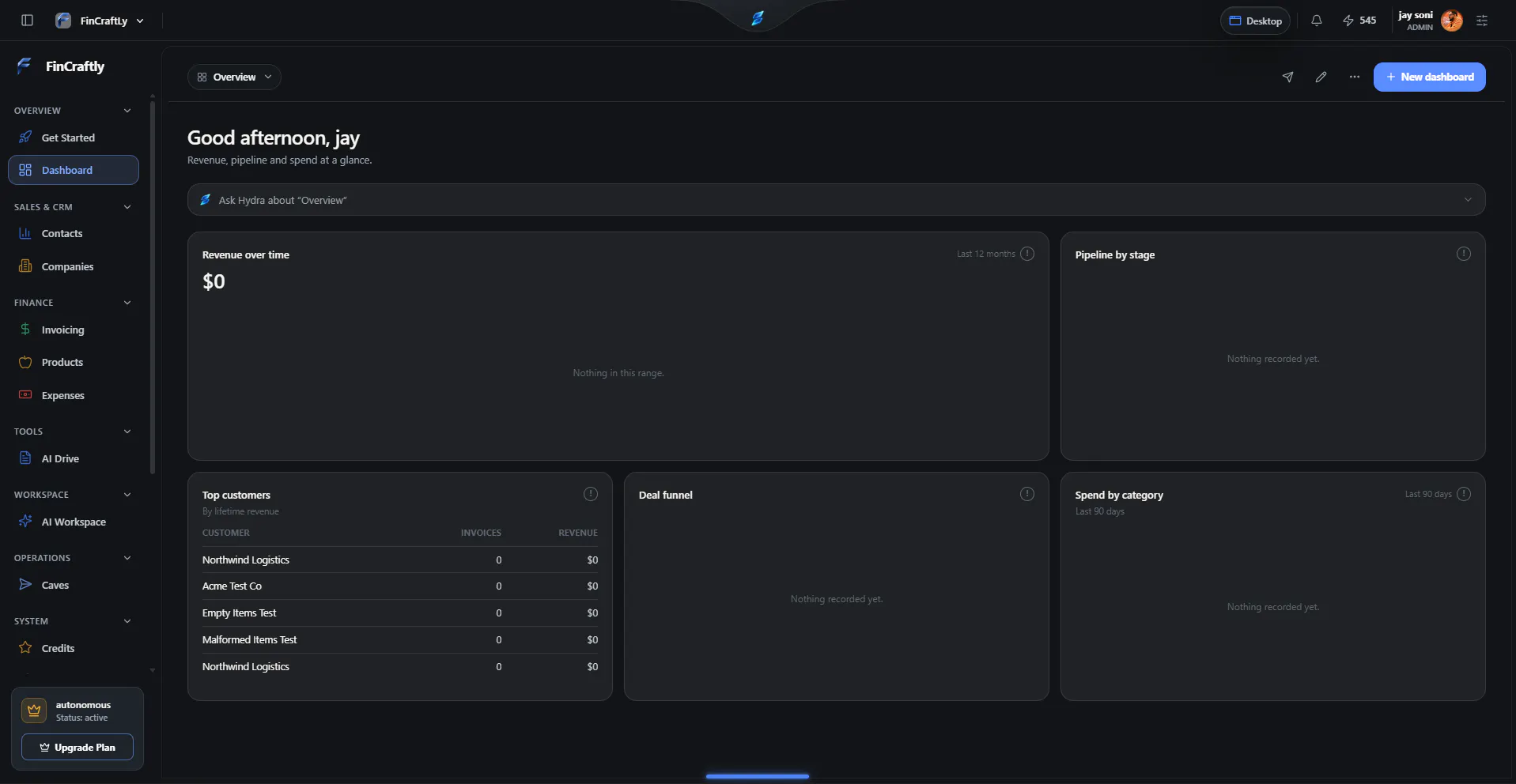Open Invoicing in the sidebar
Image resolution: width=1516 pixels, height=784 pixels.
74,330
